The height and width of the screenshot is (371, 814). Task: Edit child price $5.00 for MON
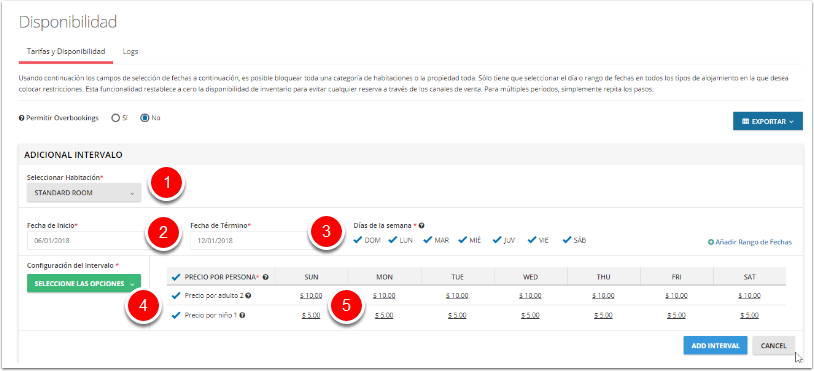coord(384,315)
